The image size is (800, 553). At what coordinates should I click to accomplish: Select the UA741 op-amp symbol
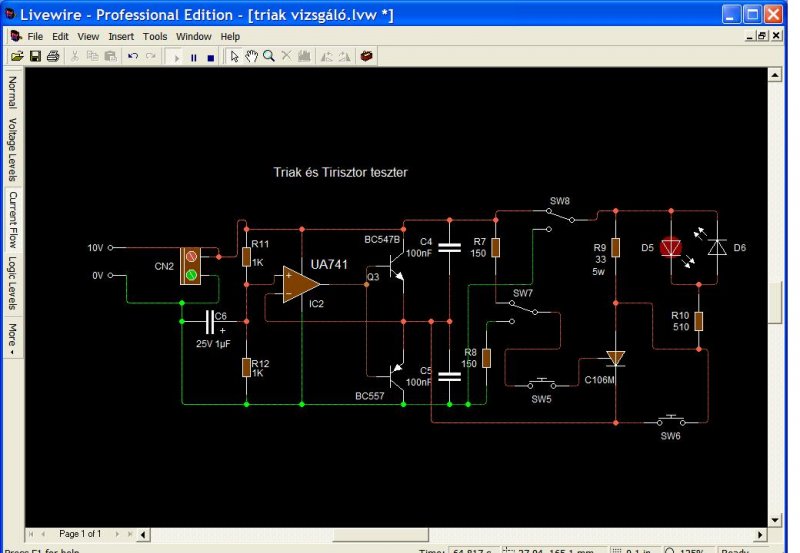(x=300, y=284)
